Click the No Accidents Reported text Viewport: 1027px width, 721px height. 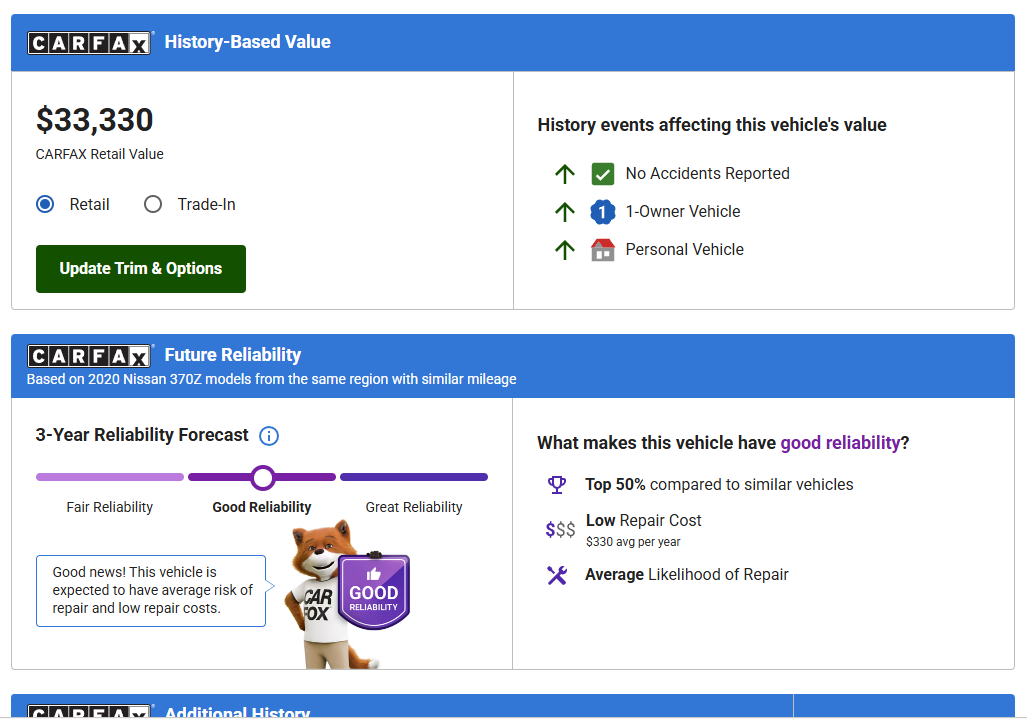tap(707, 174)
